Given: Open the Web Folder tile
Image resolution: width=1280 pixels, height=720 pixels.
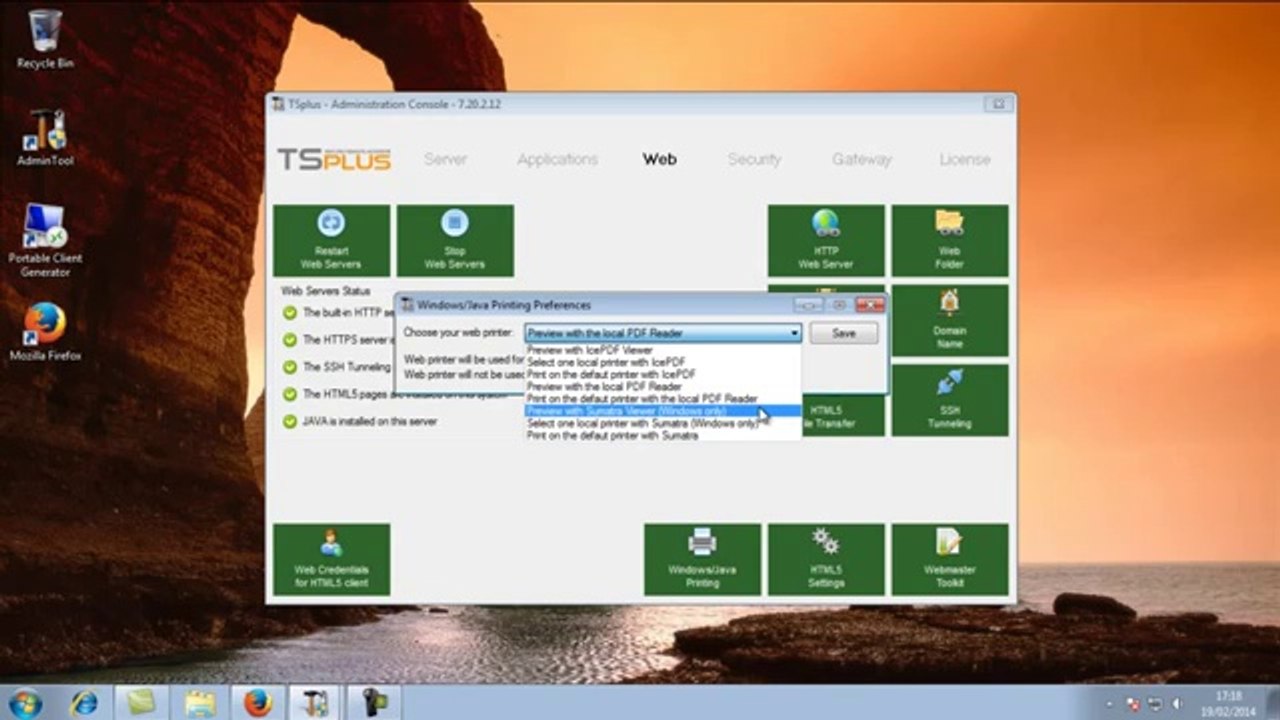Looking at the screenshot, I should [950, 241].
